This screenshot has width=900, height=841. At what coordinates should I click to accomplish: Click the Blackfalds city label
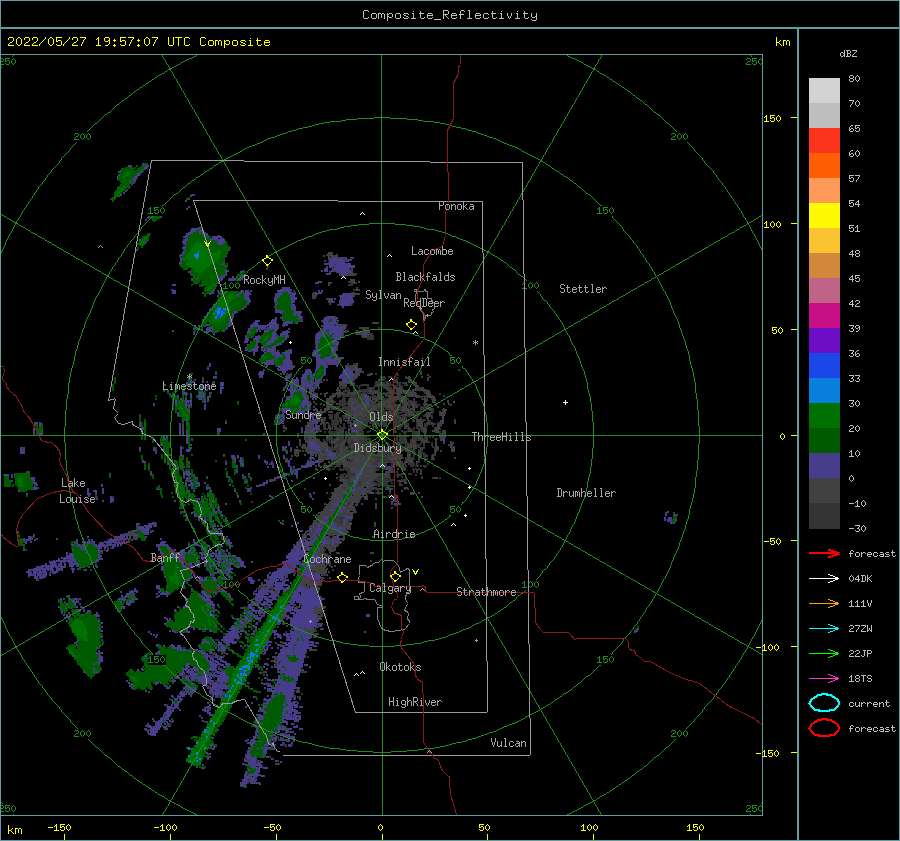click(x=425, y=277)
